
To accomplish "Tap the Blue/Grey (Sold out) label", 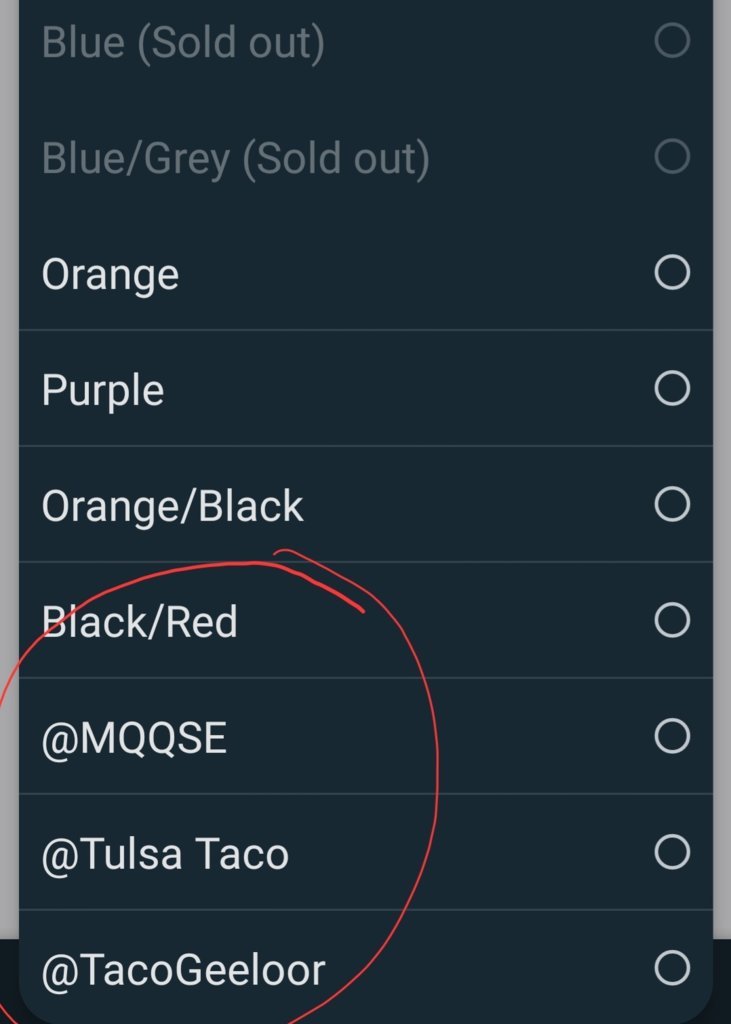I will [x=236, y=159].
